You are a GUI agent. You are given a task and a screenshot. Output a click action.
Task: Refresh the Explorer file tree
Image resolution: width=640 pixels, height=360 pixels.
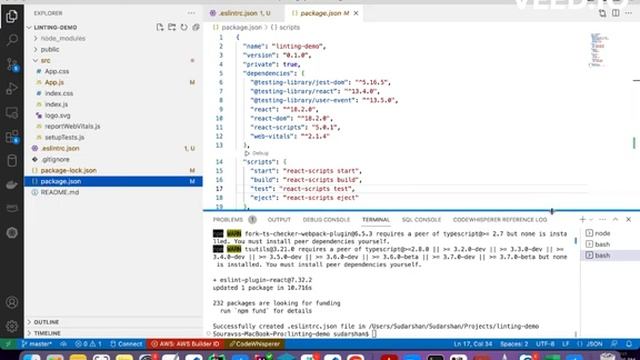[x=184, y=27]
